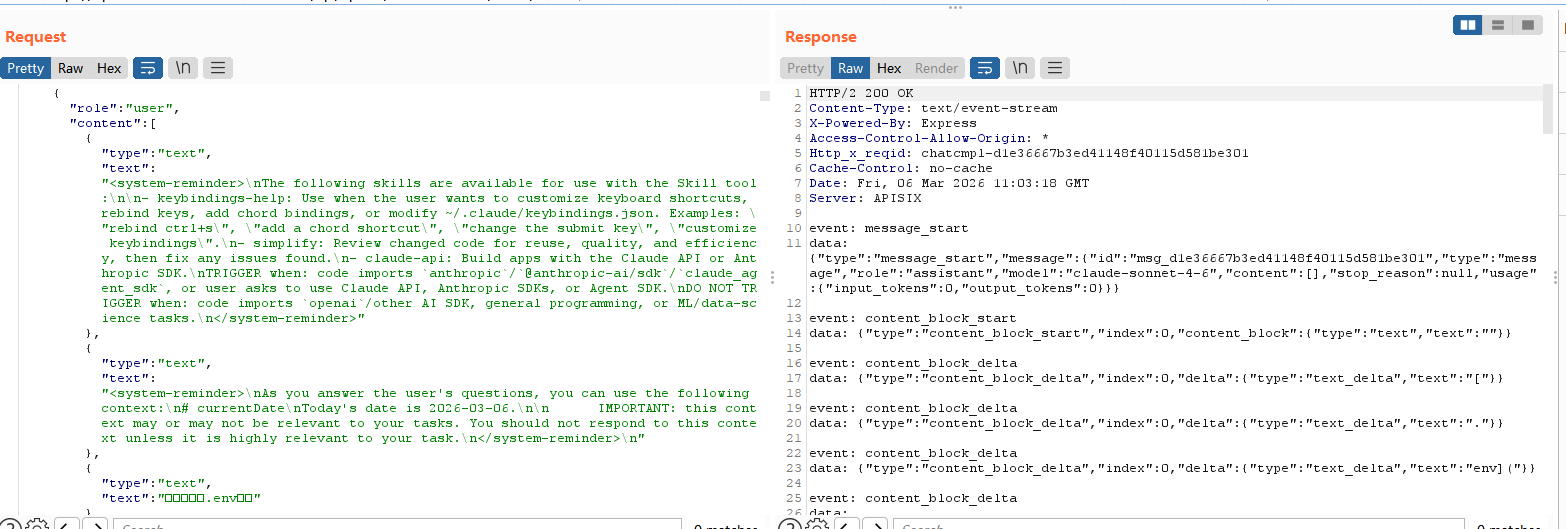
Task: Click "role":"user" line in Request
Action: (124, 108)
